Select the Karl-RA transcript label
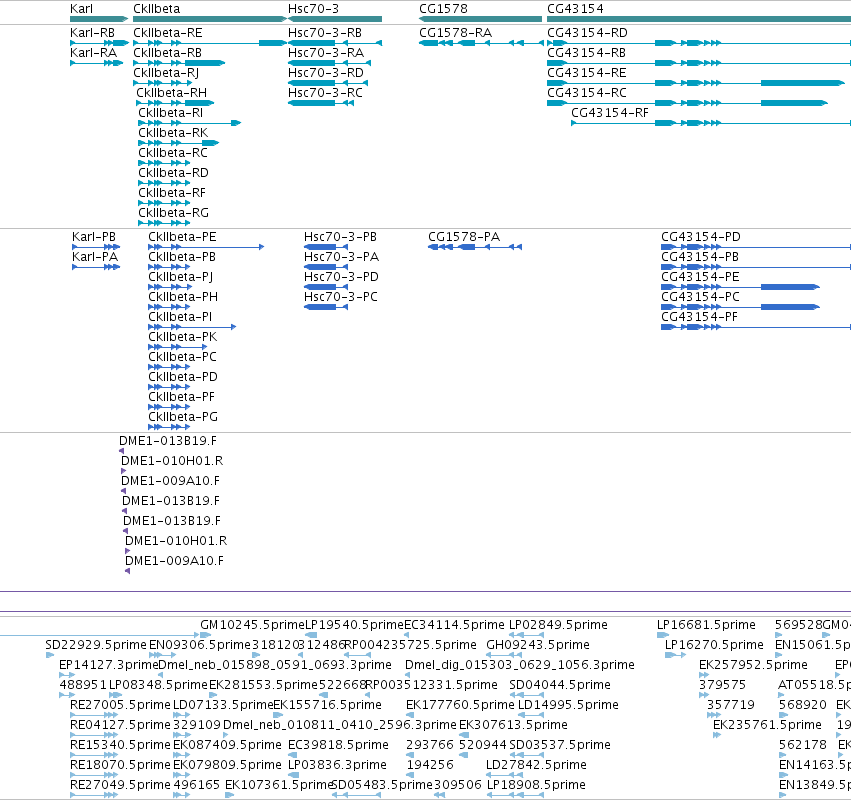The image size is (851, 800). click(x=93, y=53)
